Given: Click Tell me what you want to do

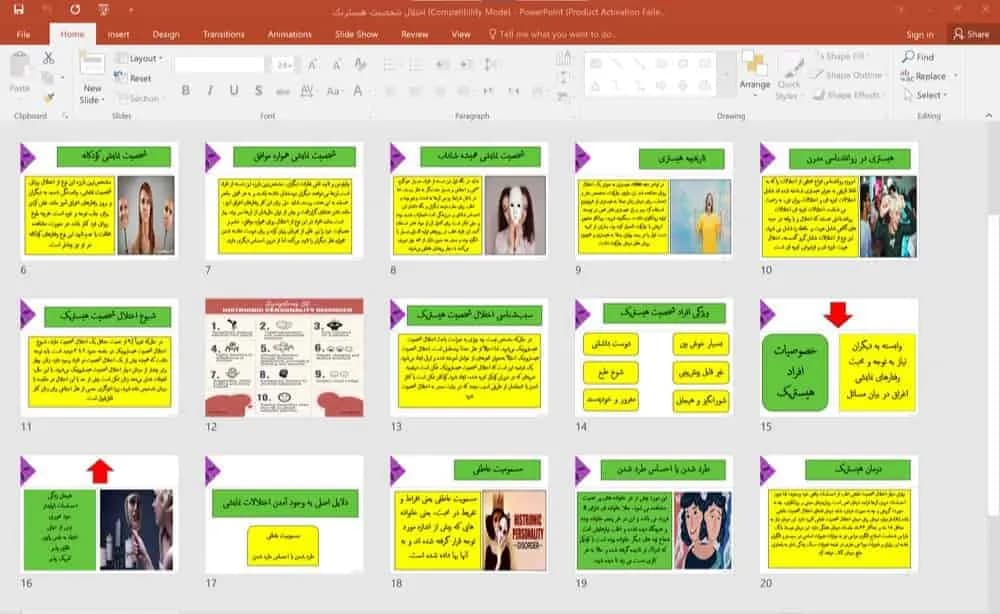Looking at the screenshot, I should click(552, 34).
